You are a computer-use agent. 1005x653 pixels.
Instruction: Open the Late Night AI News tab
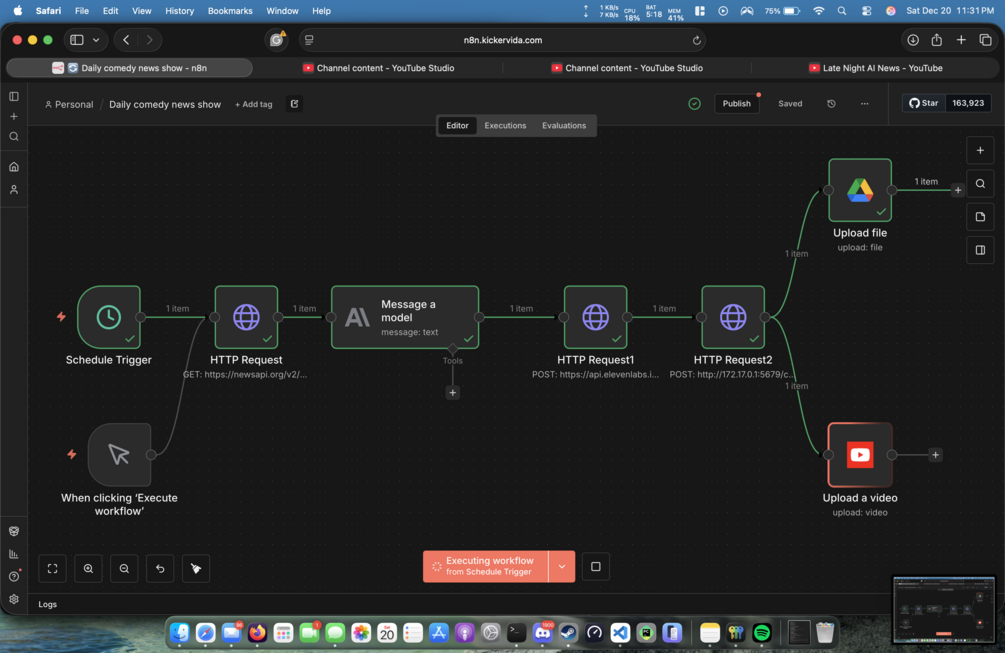click(x=876, y=68)
